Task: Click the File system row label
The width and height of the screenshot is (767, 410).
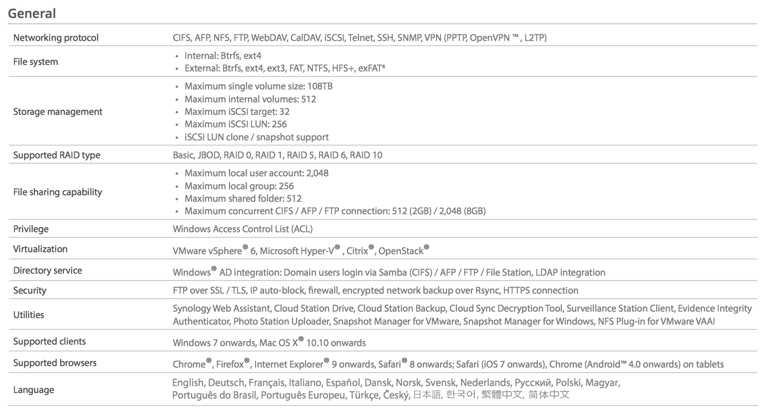Action: tap(36, 62)
